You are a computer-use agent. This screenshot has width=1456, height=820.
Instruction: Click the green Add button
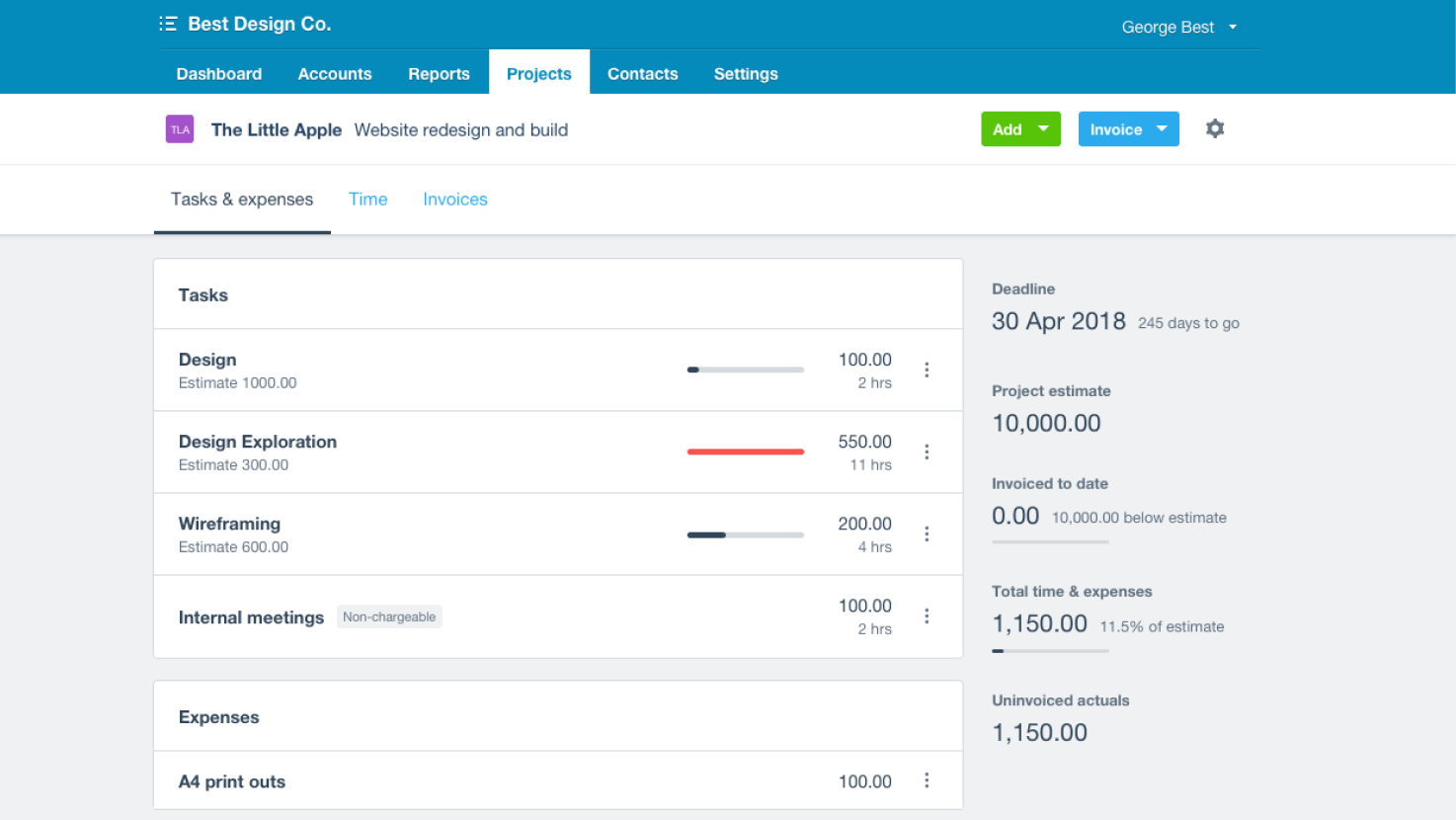point(1008,128)
